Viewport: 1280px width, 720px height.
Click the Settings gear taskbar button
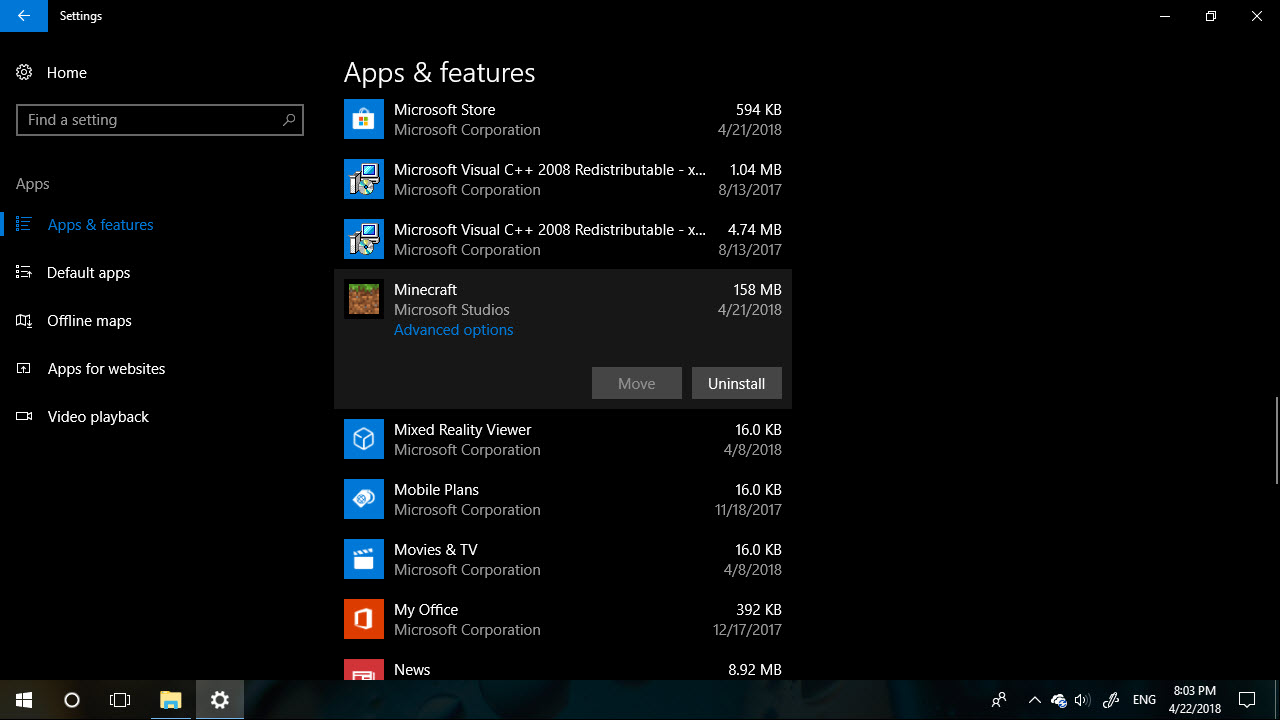click(220, 700)
